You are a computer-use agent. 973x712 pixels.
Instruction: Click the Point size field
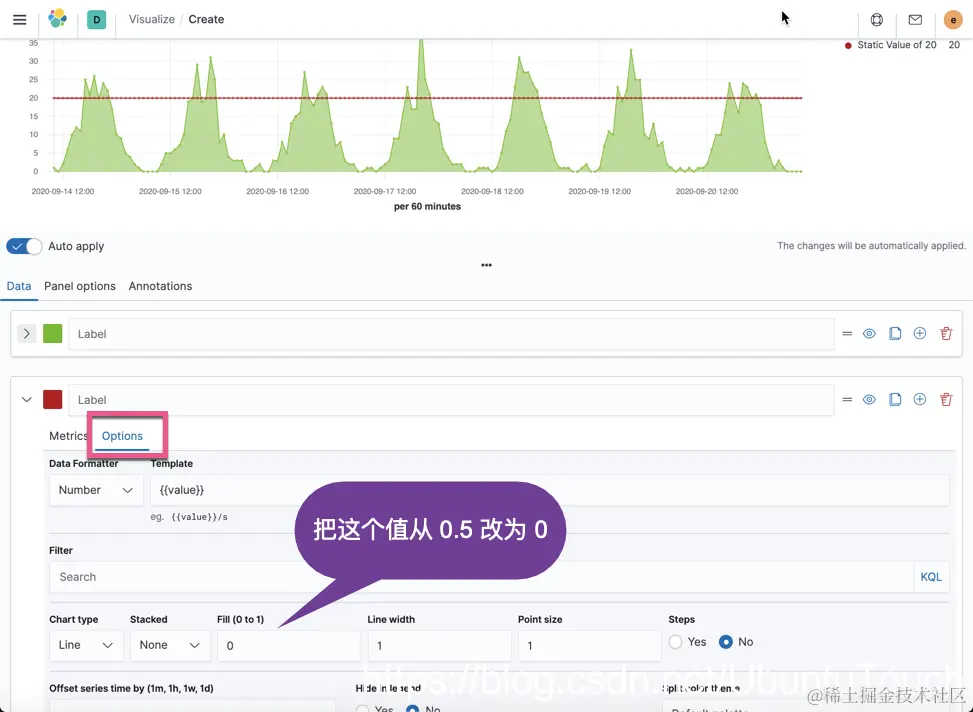pyautogui.click(x=590, y=646)
